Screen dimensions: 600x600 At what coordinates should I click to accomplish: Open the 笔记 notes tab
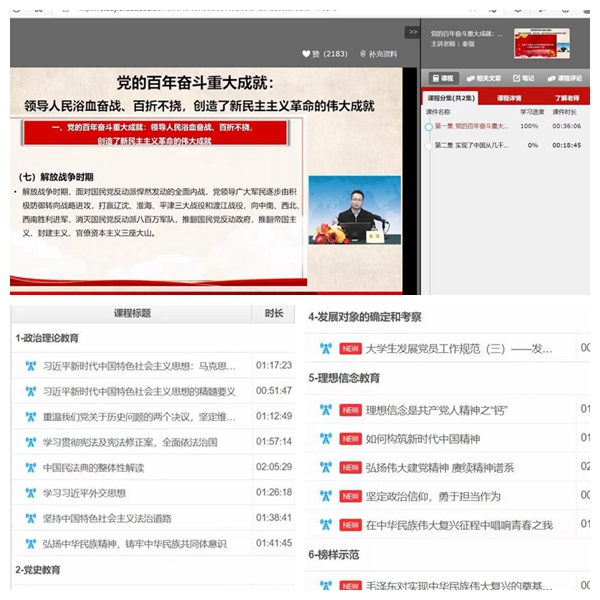point(523,78)
